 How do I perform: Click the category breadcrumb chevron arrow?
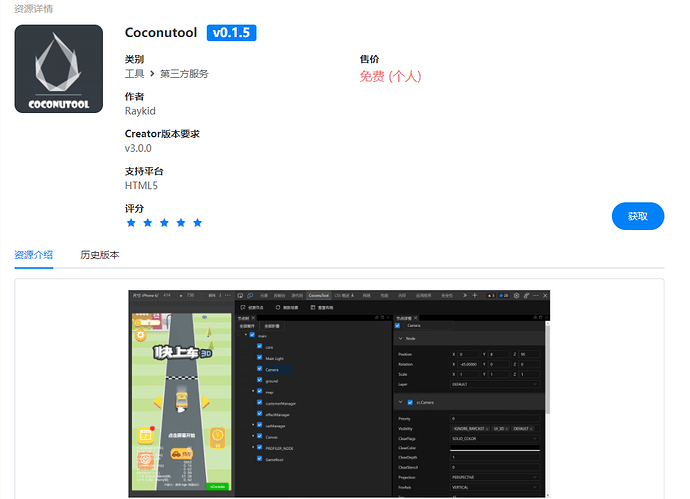pyautogui.click(x=152, y=73)
